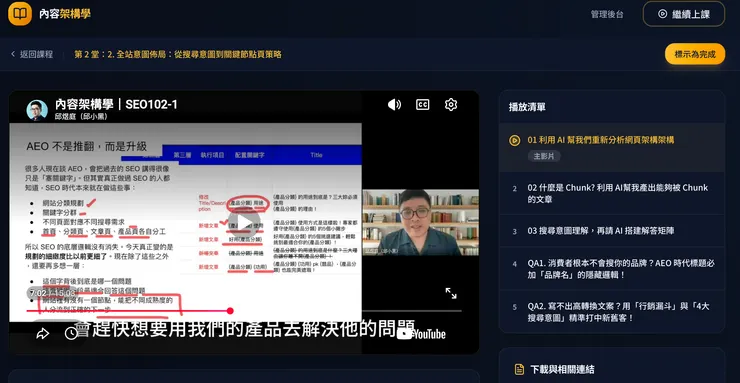Viewport: 740px width, 383px height.
Task: Click lesson title 第 2 堂：2. 全站意圖佈局
Action: (178, 54)
